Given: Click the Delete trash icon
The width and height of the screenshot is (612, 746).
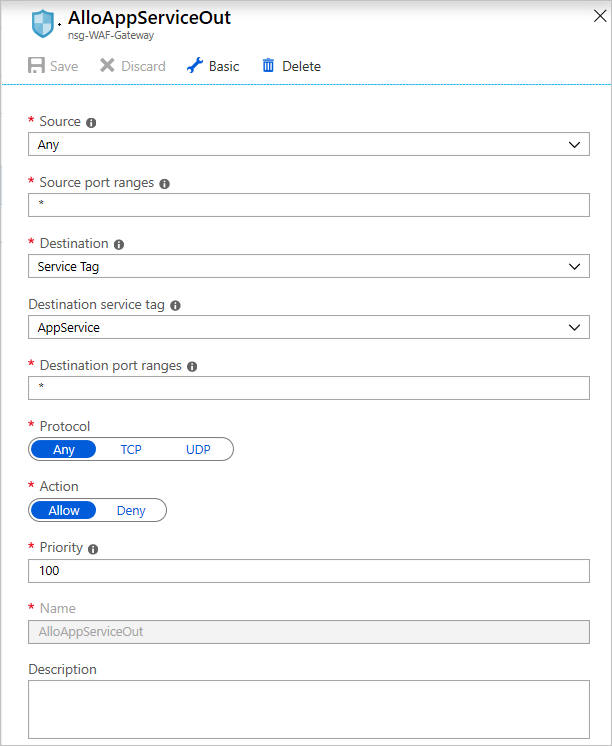Looking at the screenshot, I should click(x=268, y=66).
